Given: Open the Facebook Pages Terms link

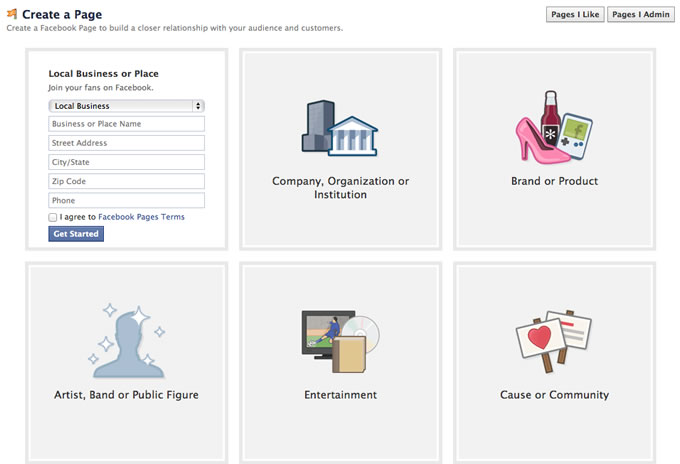Looking at the screenshot, I should point(141,217).
